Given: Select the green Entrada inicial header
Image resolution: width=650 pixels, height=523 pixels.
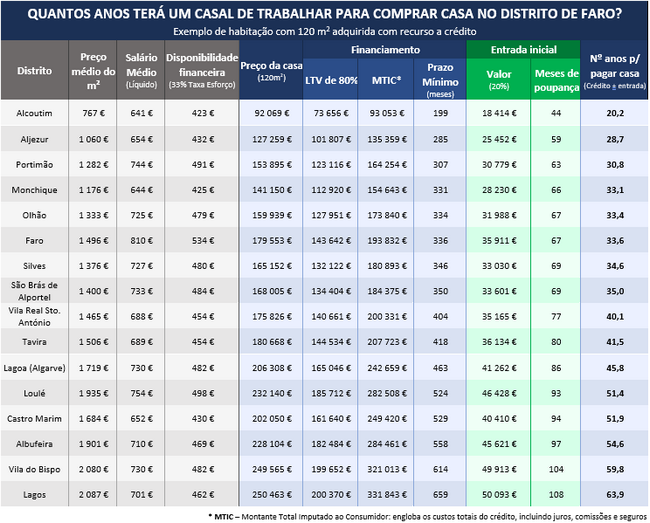Looking at the screenshot, I should tap(522, 49).
